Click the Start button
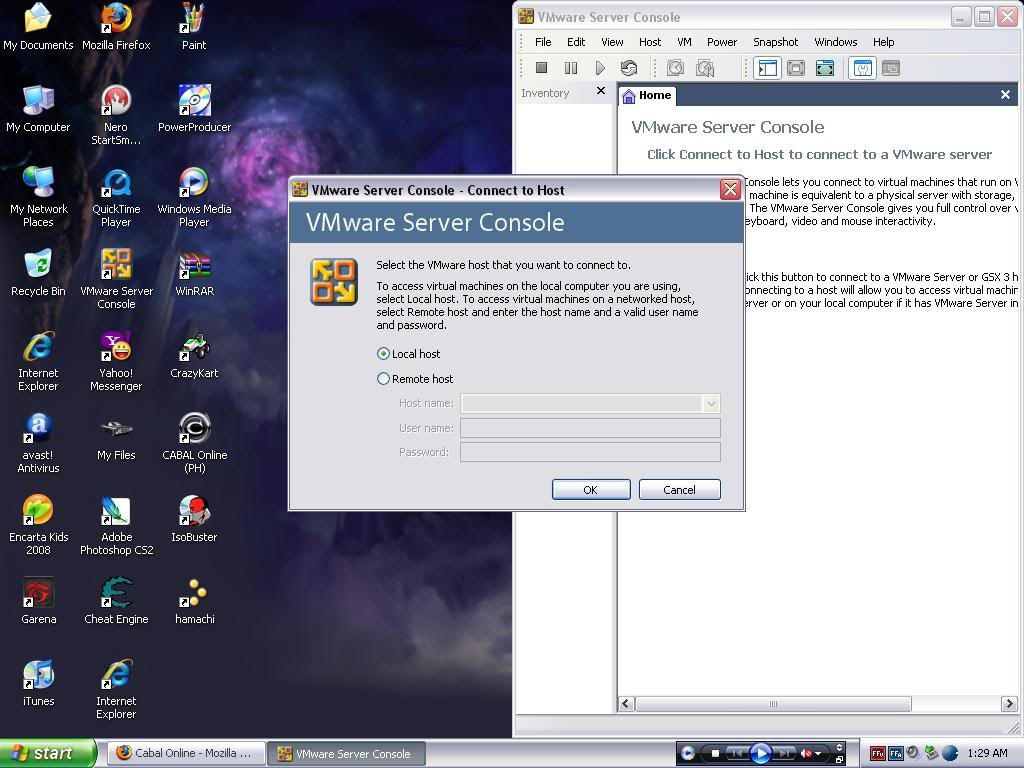 pos(47,753)
